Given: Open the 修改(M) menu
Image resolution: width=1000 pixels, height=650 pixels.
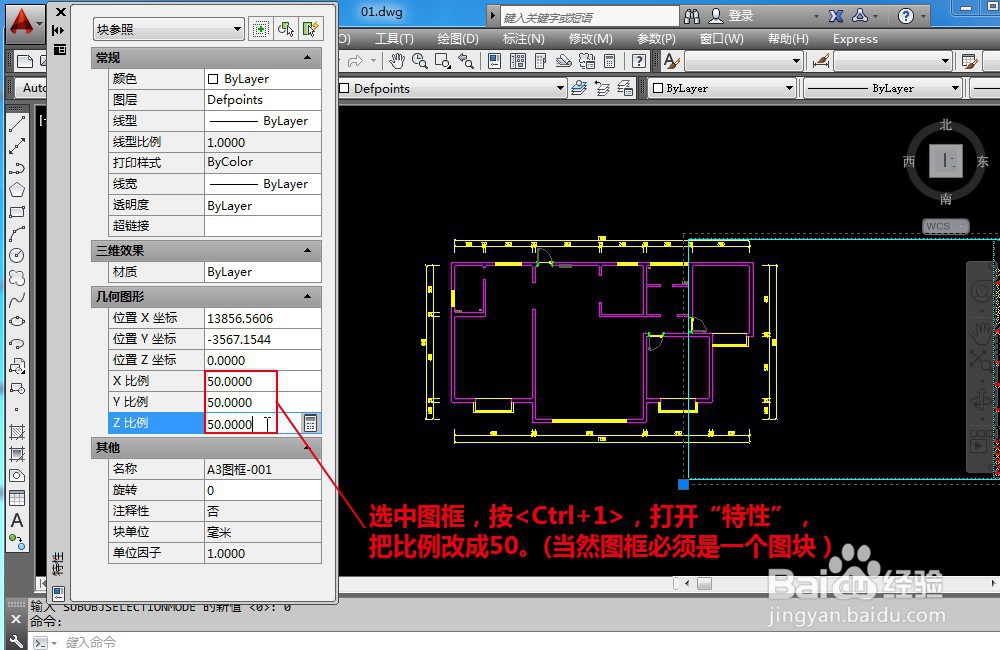Looking at the screenshot, I should [x=591, y=39].
